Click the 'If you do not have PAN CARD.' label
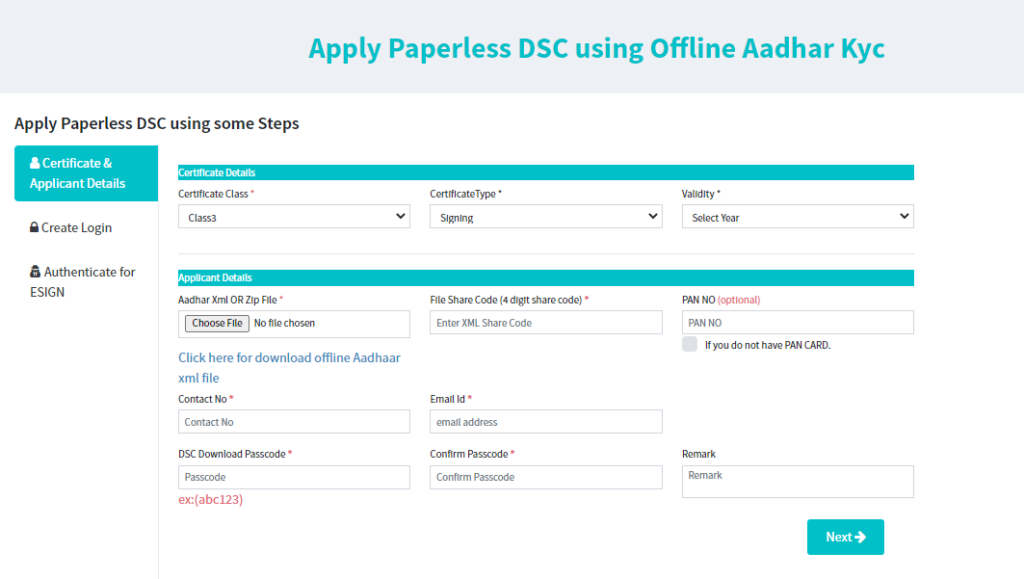This screenshot has height=579, width=1024. point(767,345)
